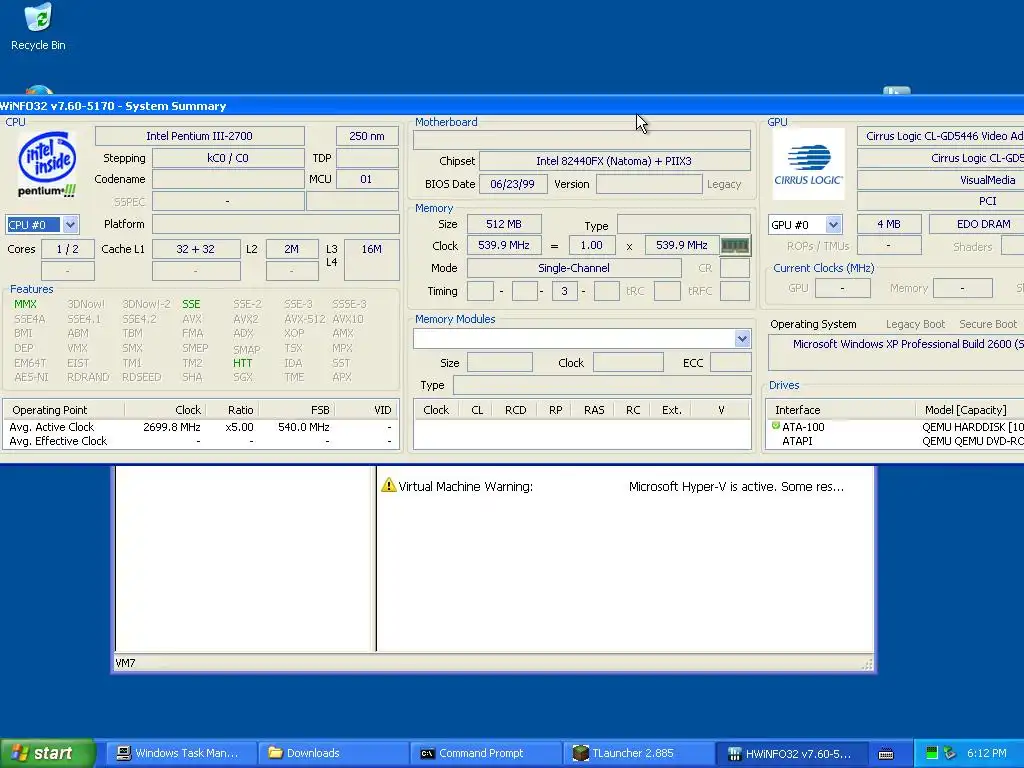Viewport: 1024px width, 768px height.
Task: Open the Recycle Bin desktop icon
Action: 38,27
